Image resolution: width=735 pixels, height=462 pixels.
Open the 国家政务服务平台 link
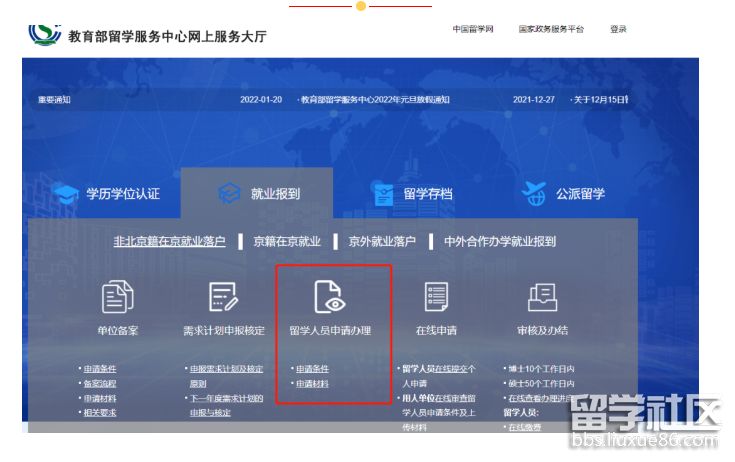tap(551, 30)
